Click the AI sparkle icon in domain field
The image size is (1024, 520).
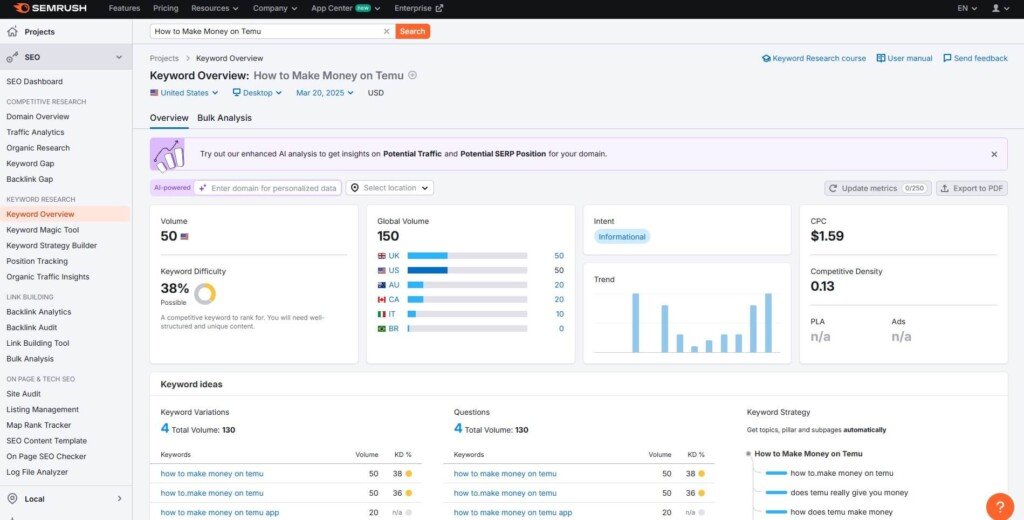tap(202, 188)
